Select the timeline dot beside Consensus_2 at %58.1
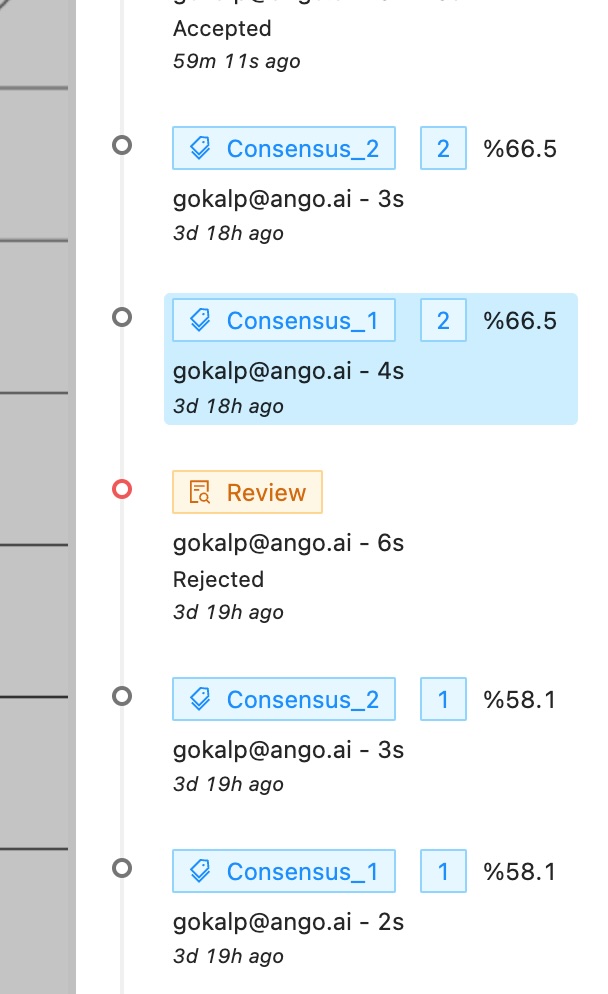The image size is (608, 994). tap(122, 696)
